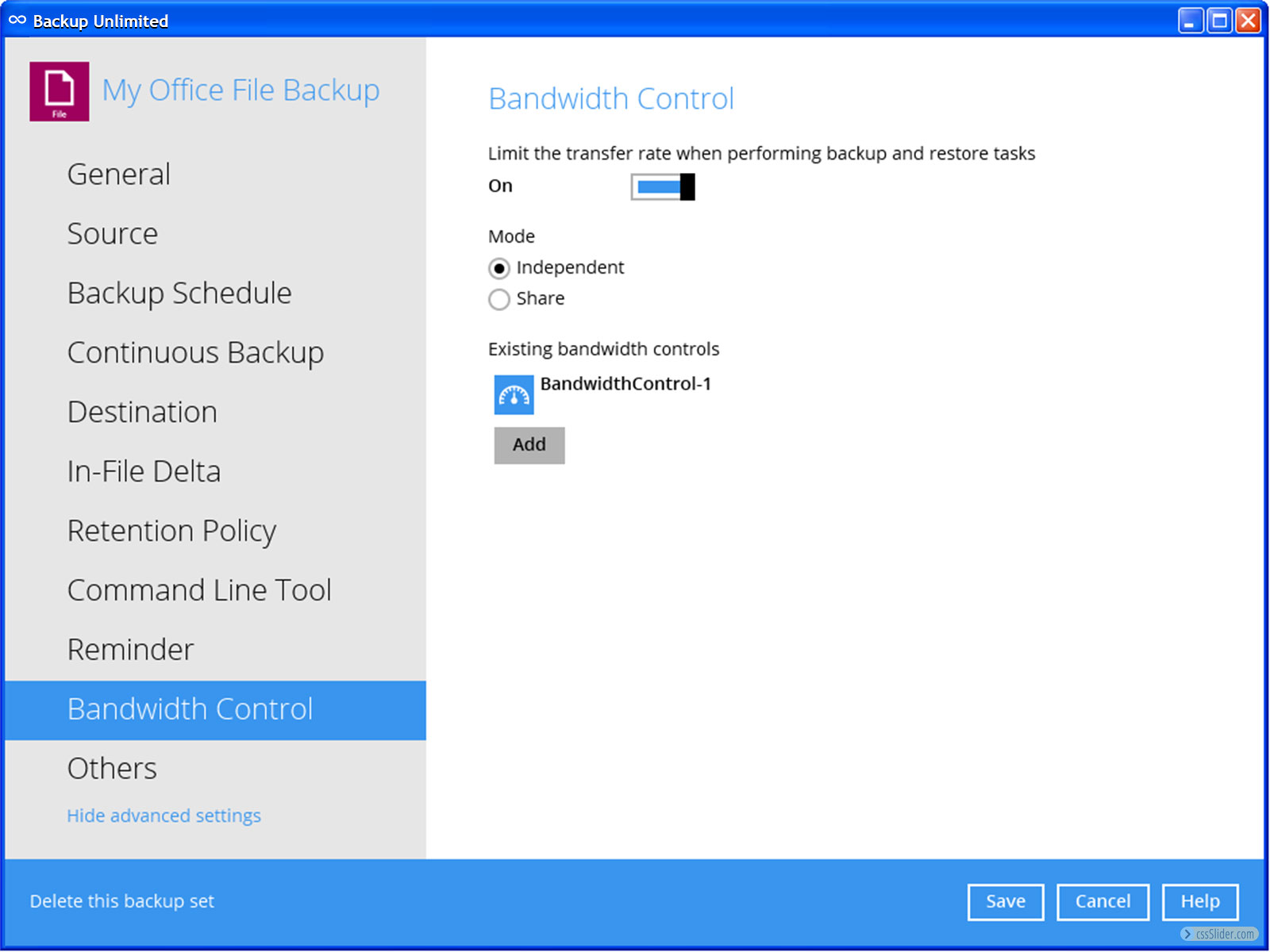The height and width of the screenshot is (952, 1270).
Task: Go to the Source section
Action: point(112,234)
